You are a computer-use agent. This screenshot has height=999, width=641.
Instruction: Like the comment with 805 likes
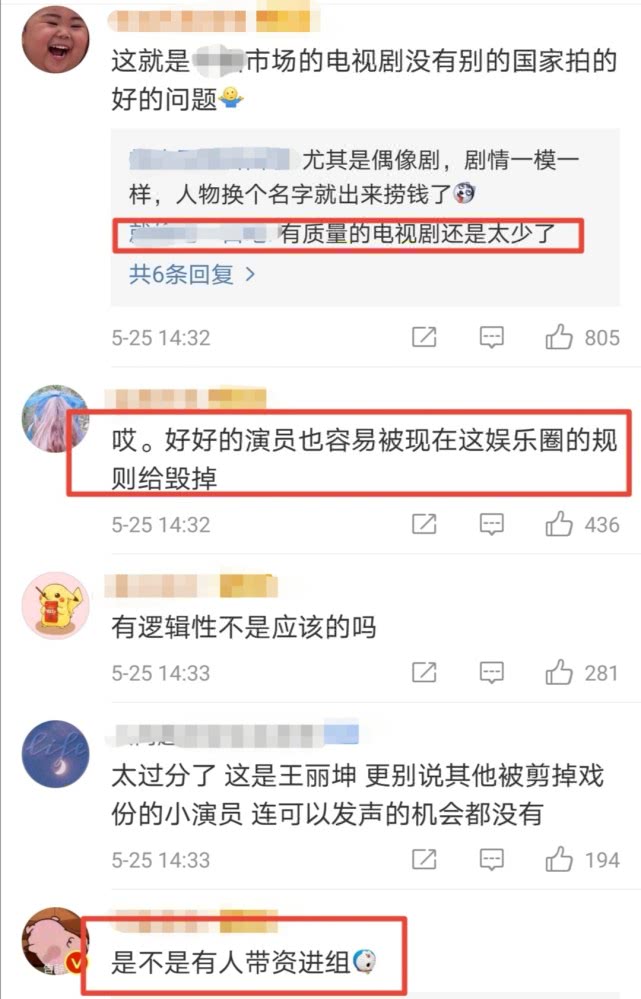(x=559, y=337)
